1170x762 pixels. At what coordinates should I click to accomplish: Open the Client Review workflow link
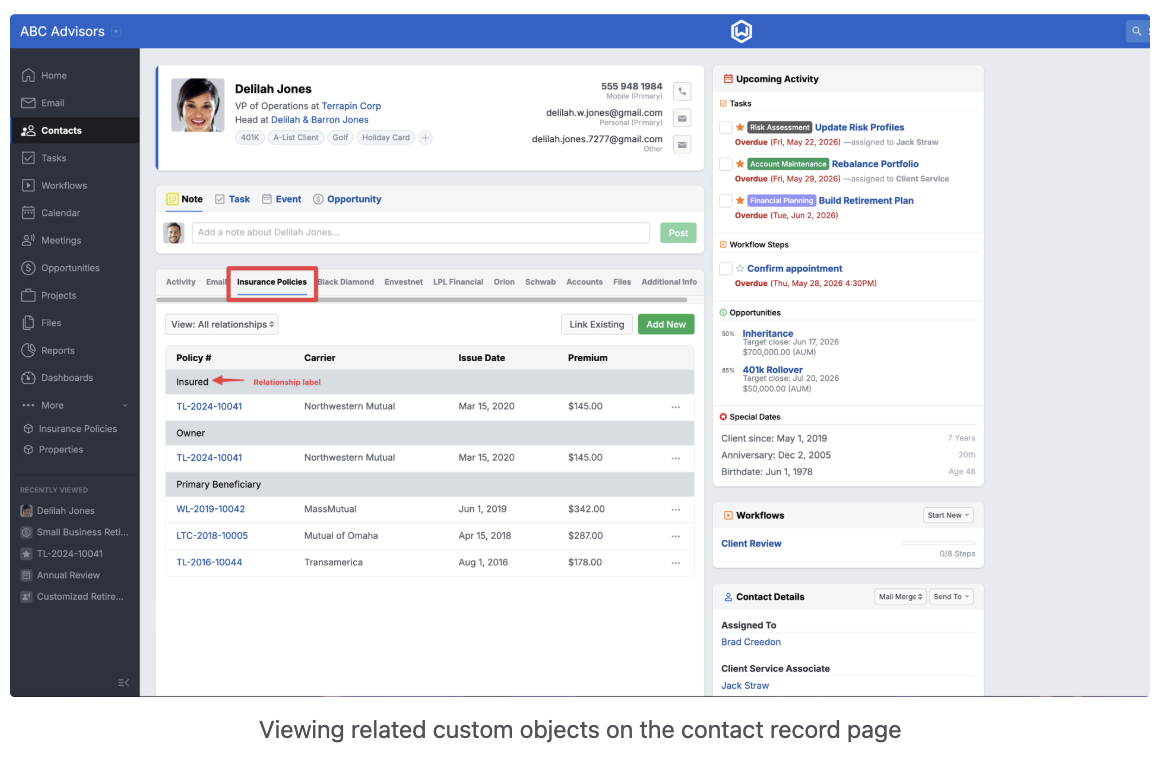[x=751, y=544]
